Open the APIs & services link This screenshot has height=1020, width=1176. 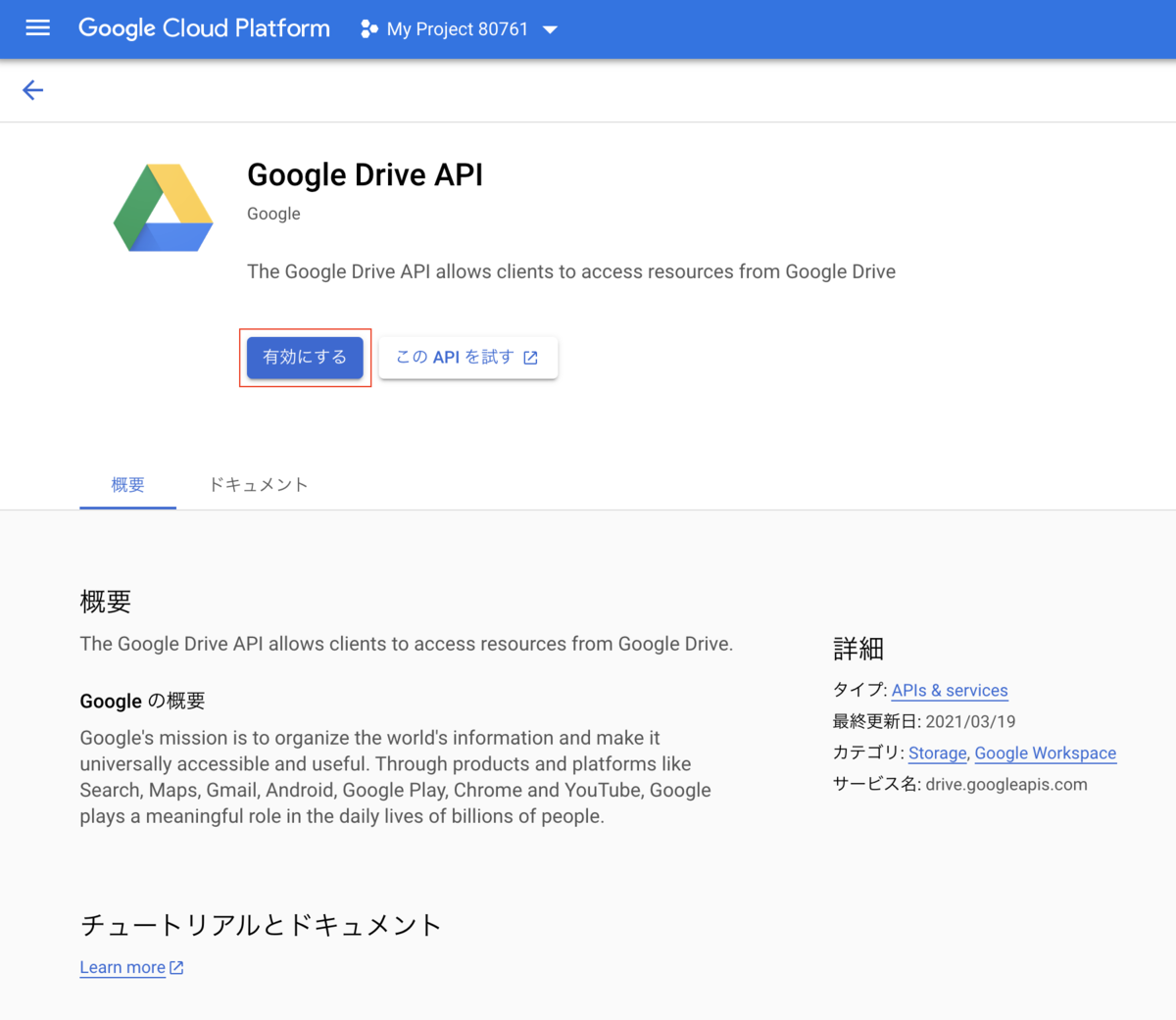click(949, 690)
